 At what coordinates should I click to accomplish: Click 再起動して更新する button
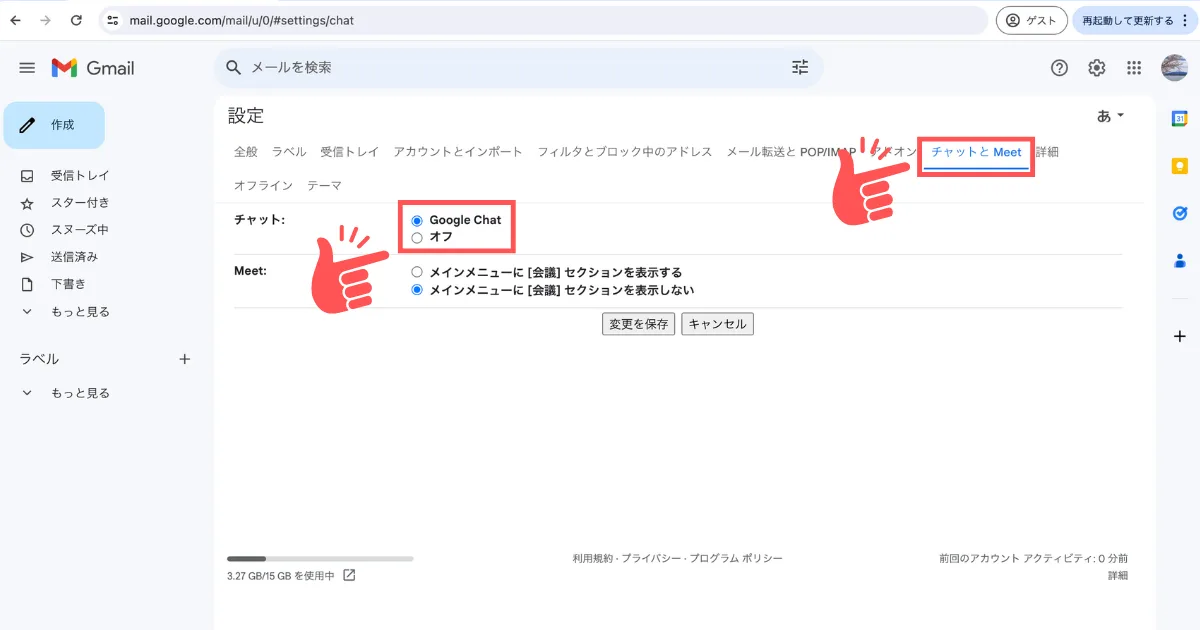(x=1134, y=20)
